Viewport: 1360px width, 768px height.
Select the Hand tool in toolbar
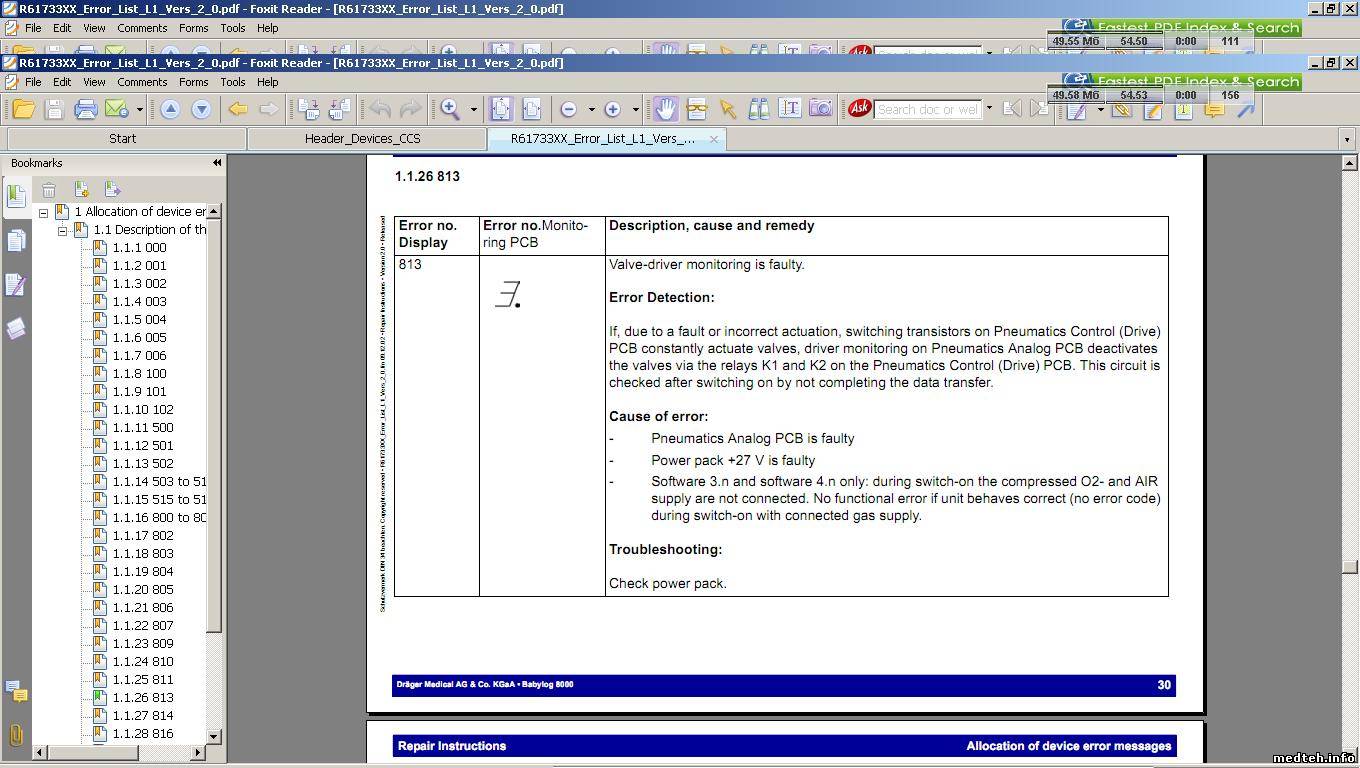(666, 109)
